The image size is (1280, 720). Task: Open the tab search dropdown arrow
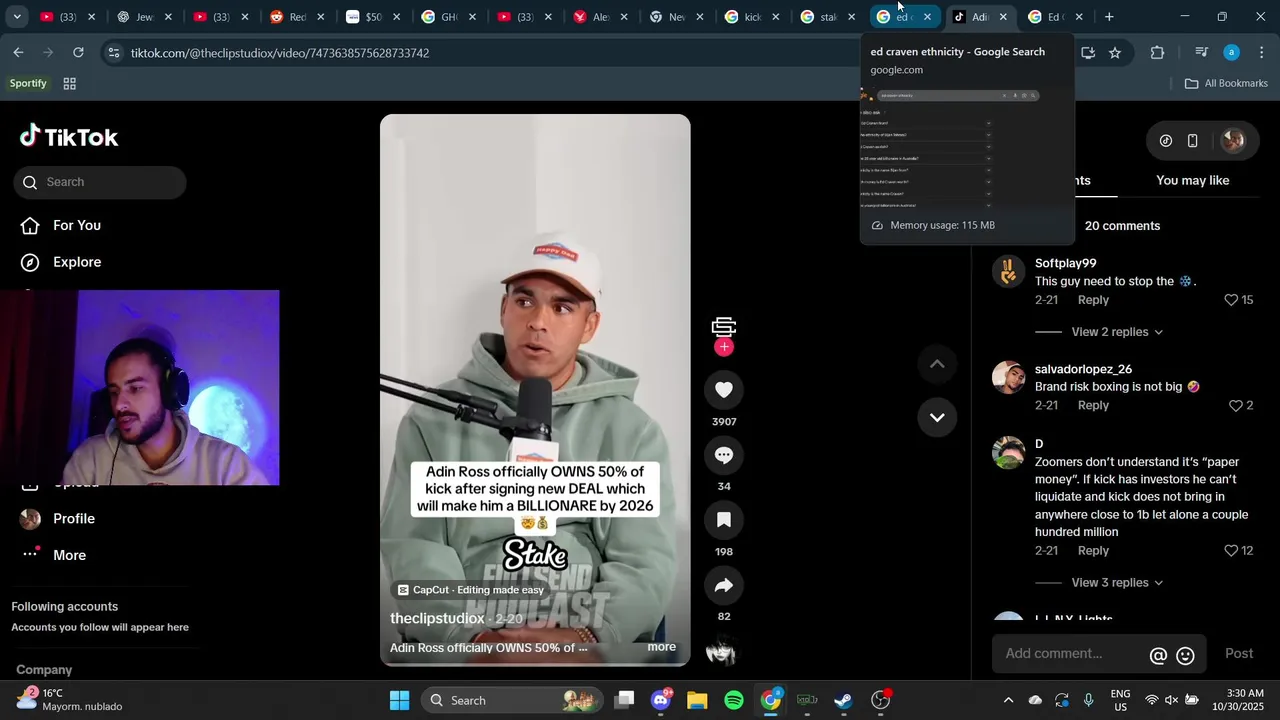tap(17, 17)
